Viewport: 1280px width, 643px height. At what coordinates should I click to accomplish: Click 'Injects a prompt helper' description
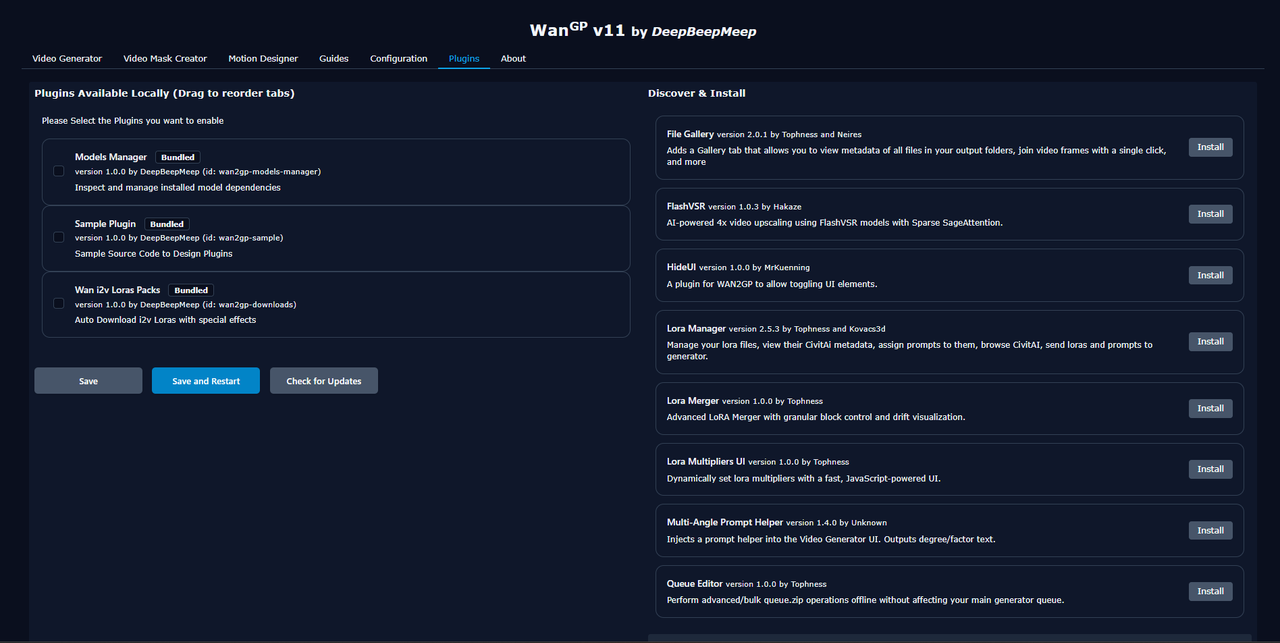tap(831, 539)
